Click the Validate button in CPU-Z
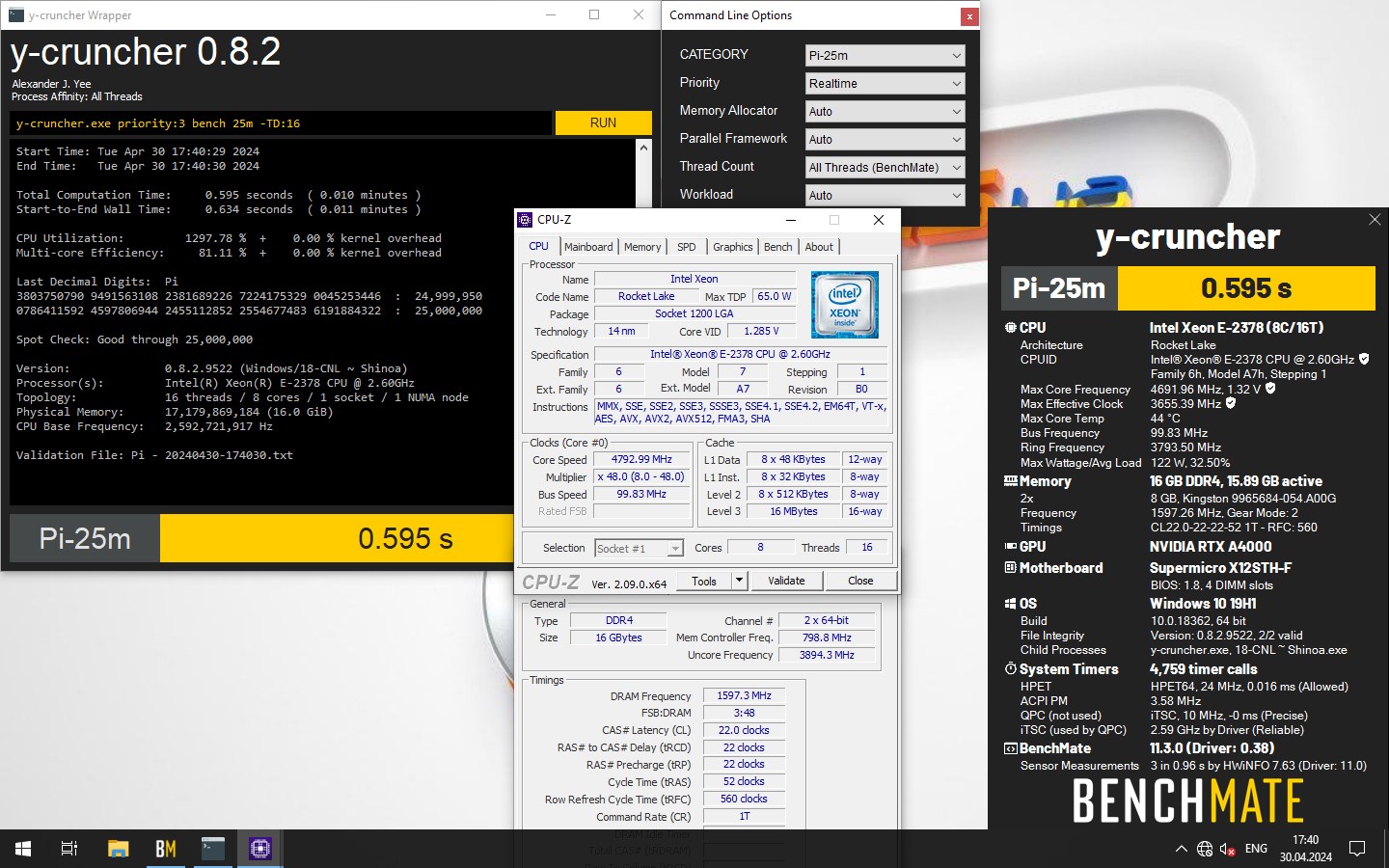1389x868 pixels. click(x=786, y=581)
